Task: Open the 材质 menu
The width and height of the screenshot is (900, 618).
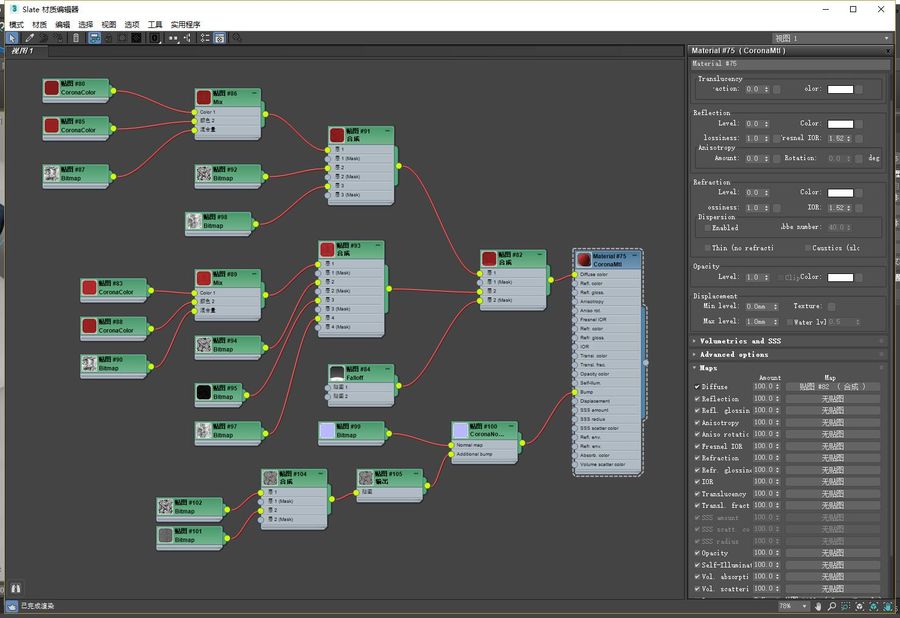Action: coord(40,25)
